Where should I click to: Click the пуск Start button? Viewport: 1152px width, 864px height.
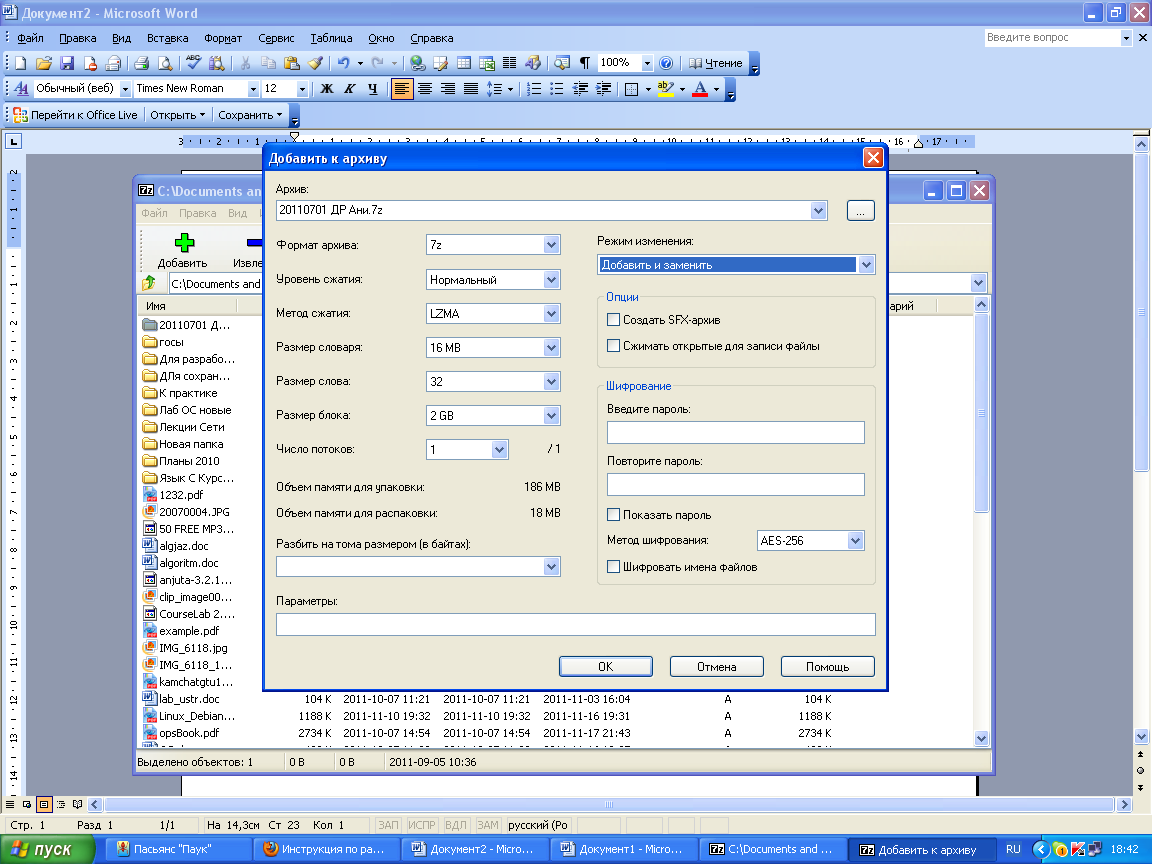pyautogui.click(x=48, y=849)
